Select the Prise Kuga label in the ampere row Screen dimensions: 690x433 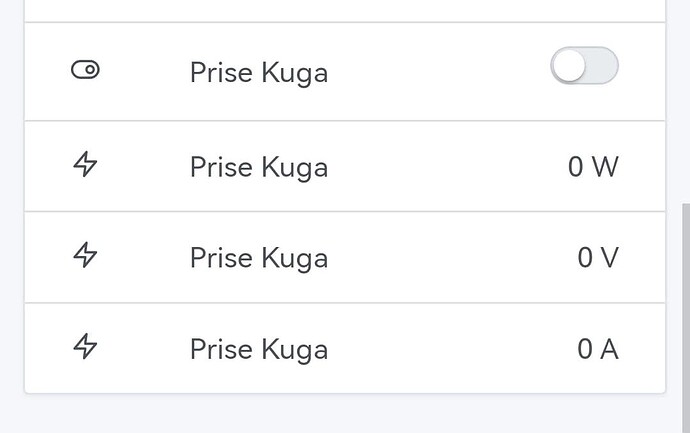[x=258, y=349]
